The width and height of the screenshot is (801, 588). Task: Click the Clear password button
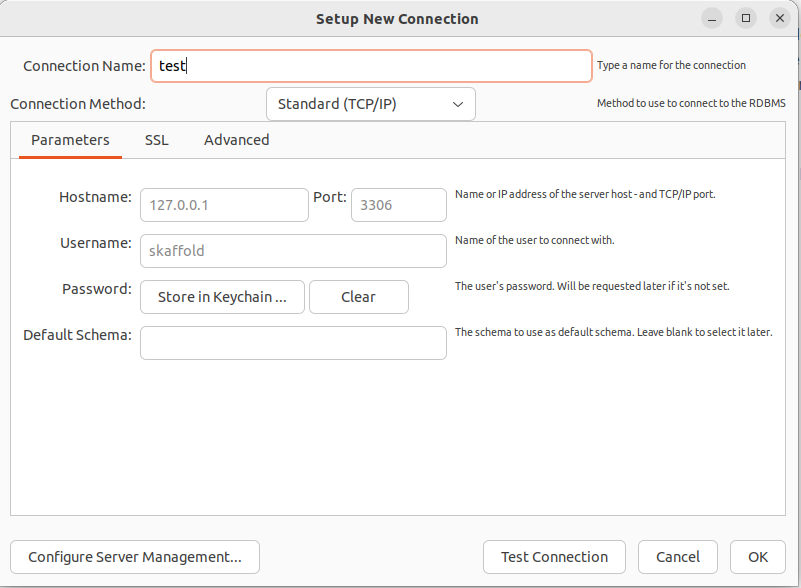359,297
